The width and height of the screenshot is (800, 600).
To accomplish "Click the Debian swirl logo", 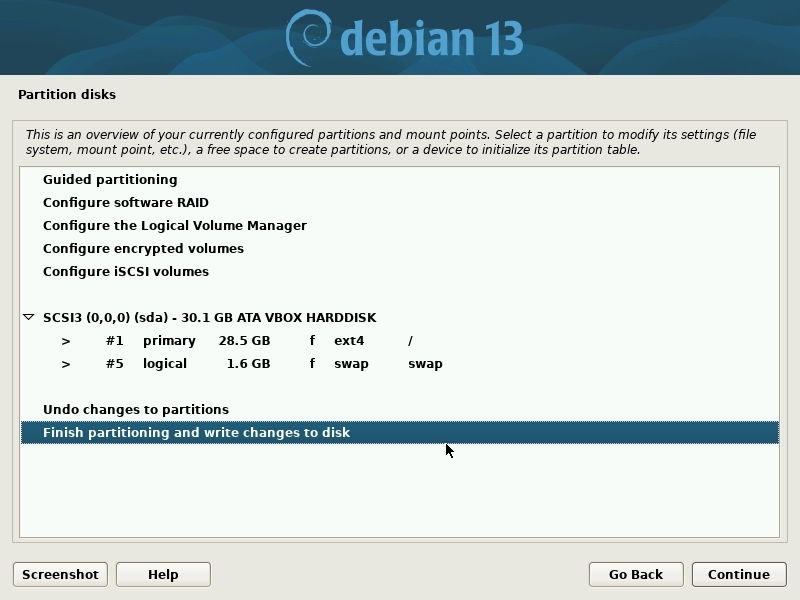I will pos(309,38).
